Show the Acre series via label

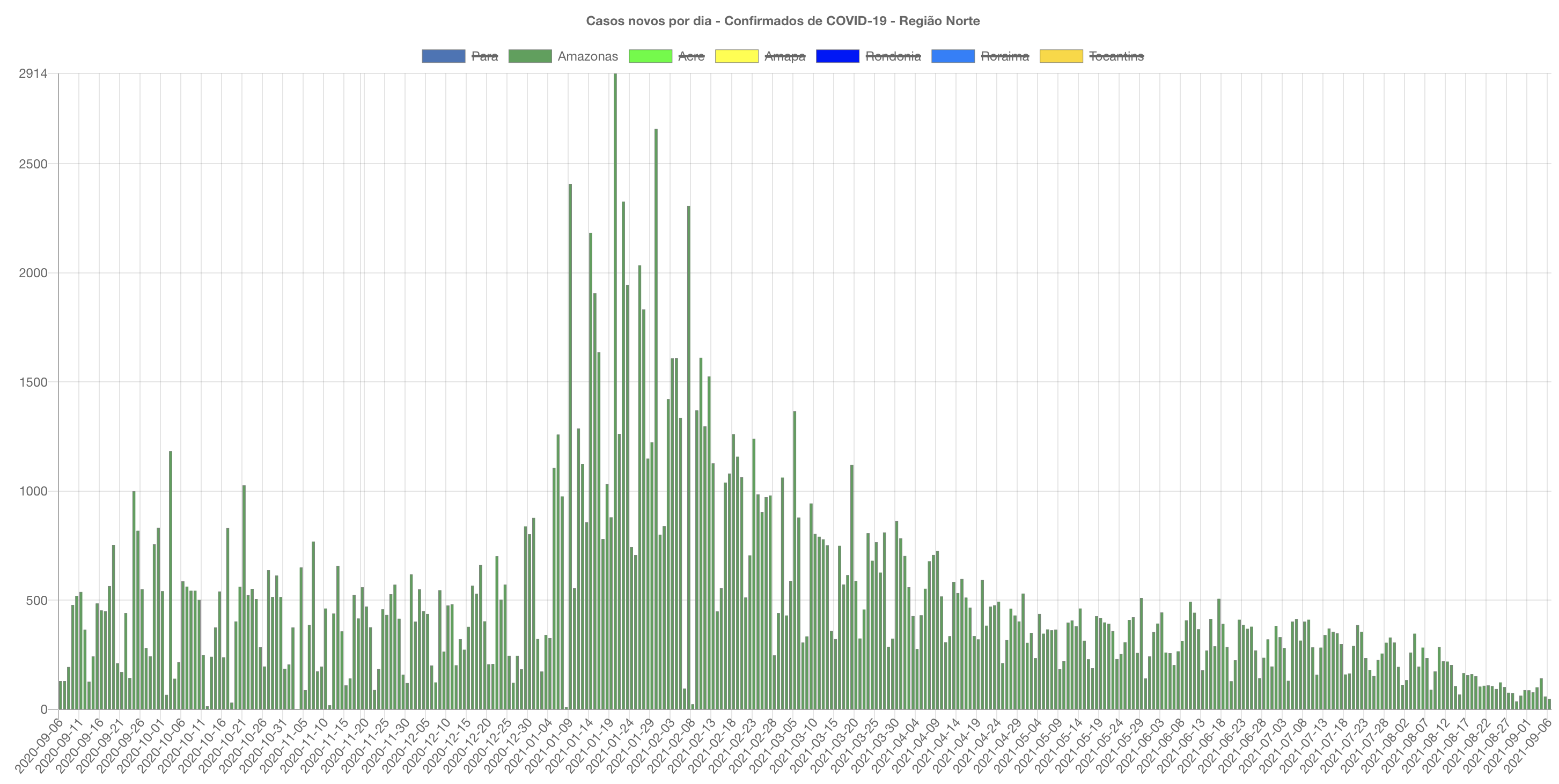point(691,56)
